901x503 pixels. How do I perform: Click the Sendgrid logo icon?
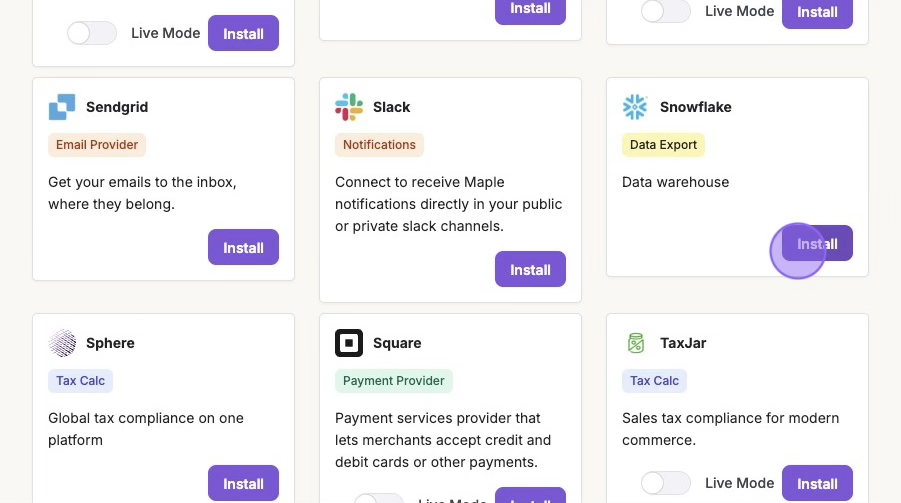click(62, 107)
